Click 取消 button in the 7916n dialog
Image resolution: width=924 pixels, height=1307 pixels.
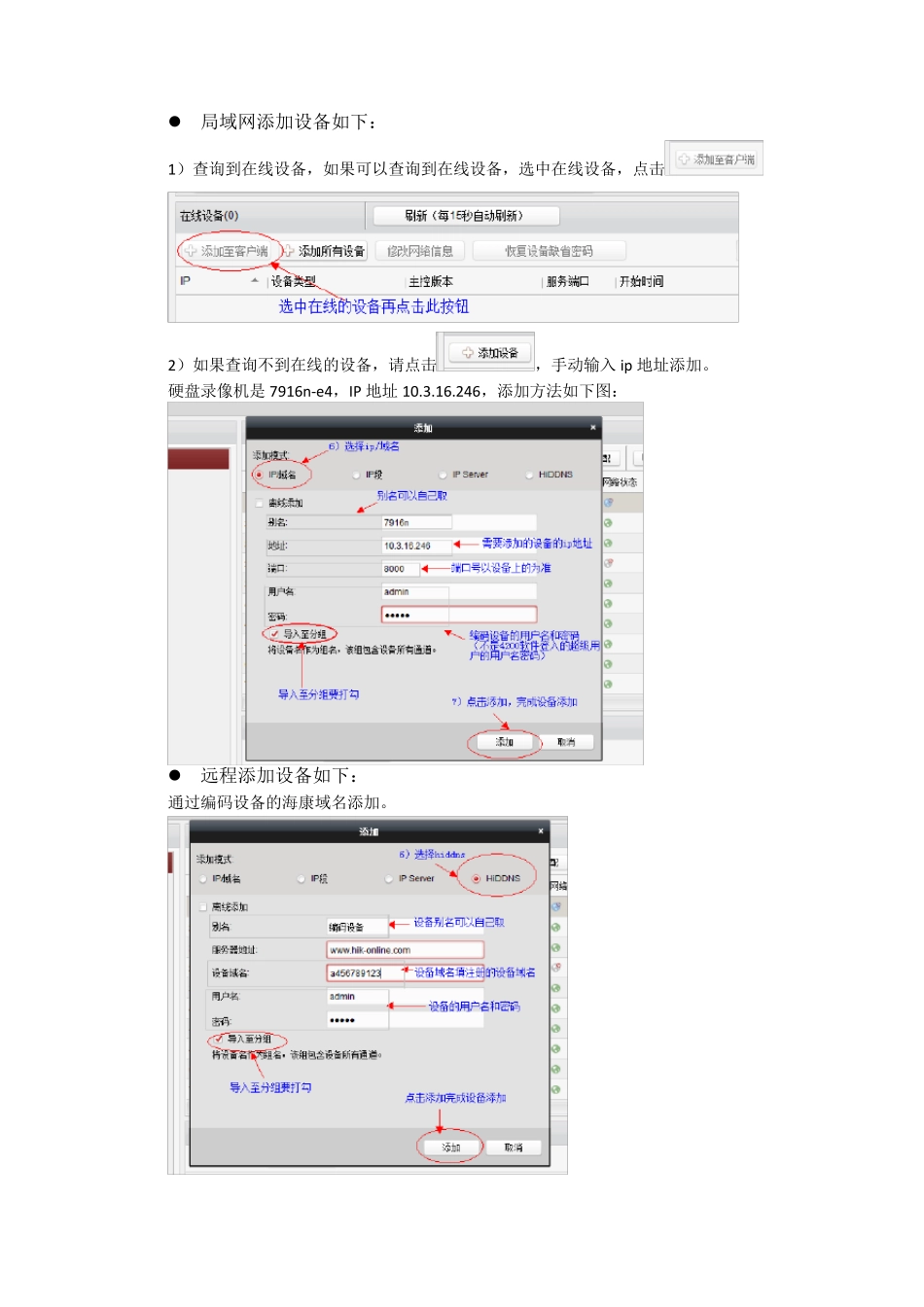click(566, 742)
